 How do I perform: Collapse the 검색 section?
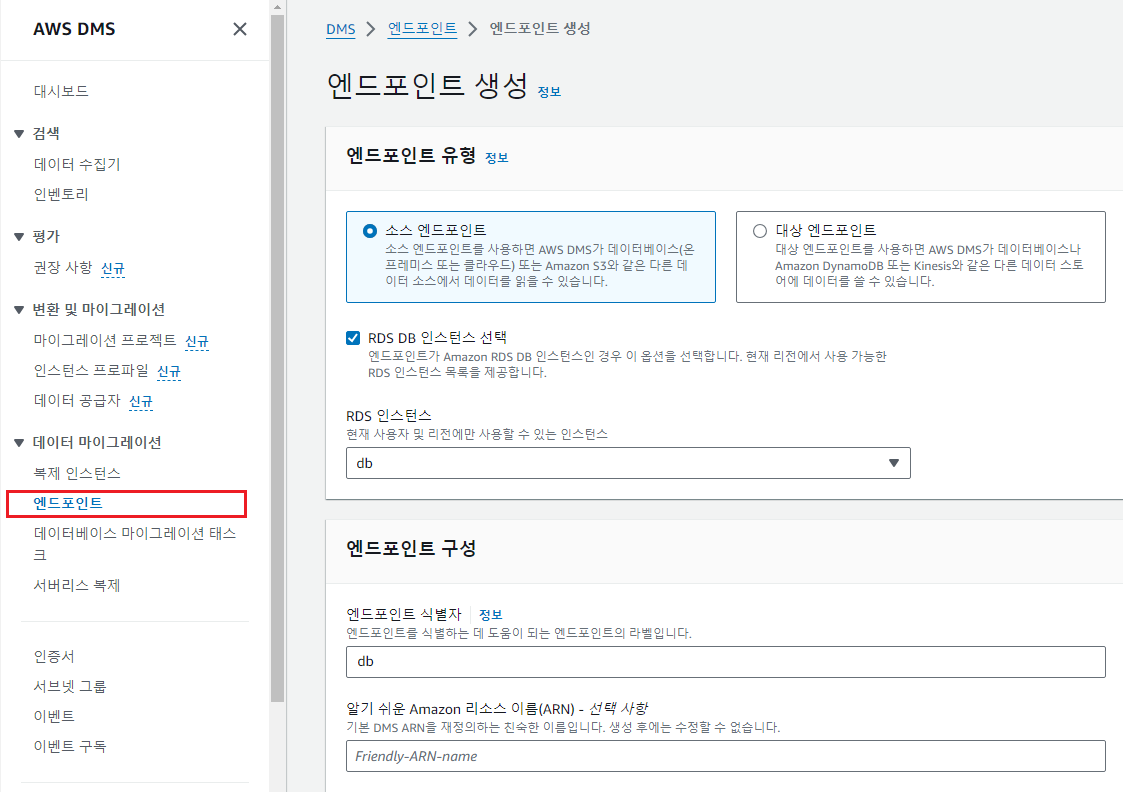(x=19, y=133)
